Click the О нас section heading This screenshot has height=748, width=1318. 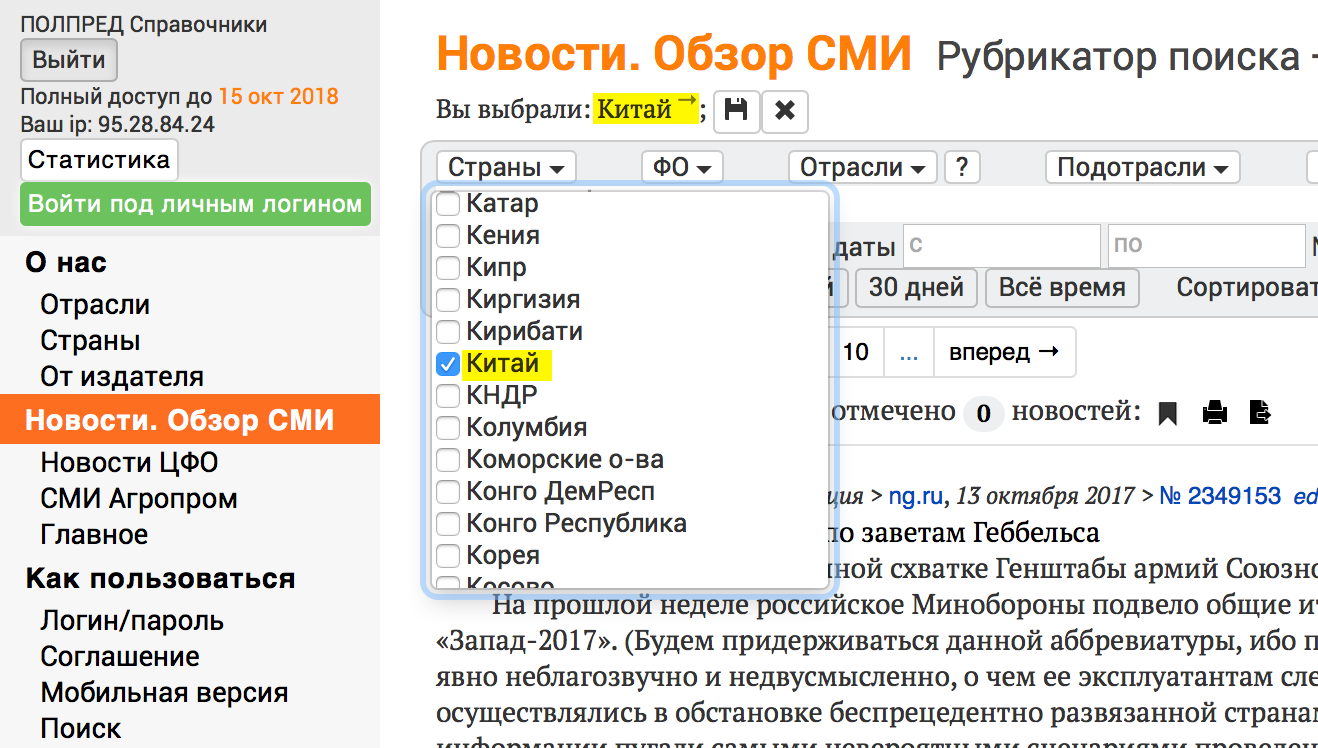(66, 263)
